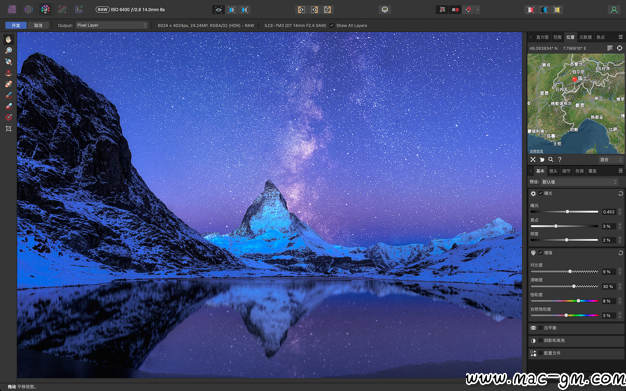Click the Cancel (取消) button

tap(38, 25)
